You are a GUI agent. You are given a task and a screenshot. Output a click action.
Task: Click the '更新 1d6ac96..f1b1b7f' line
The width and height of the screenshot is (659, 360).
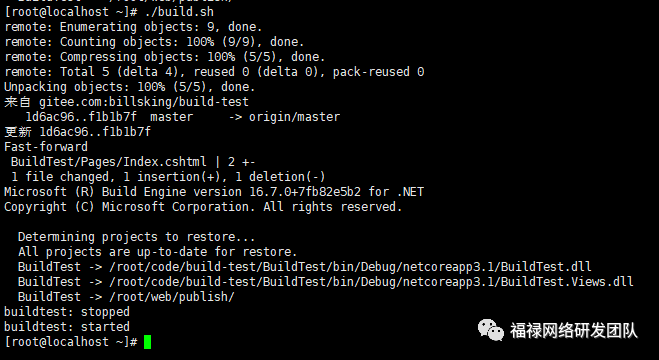point(77,132)
